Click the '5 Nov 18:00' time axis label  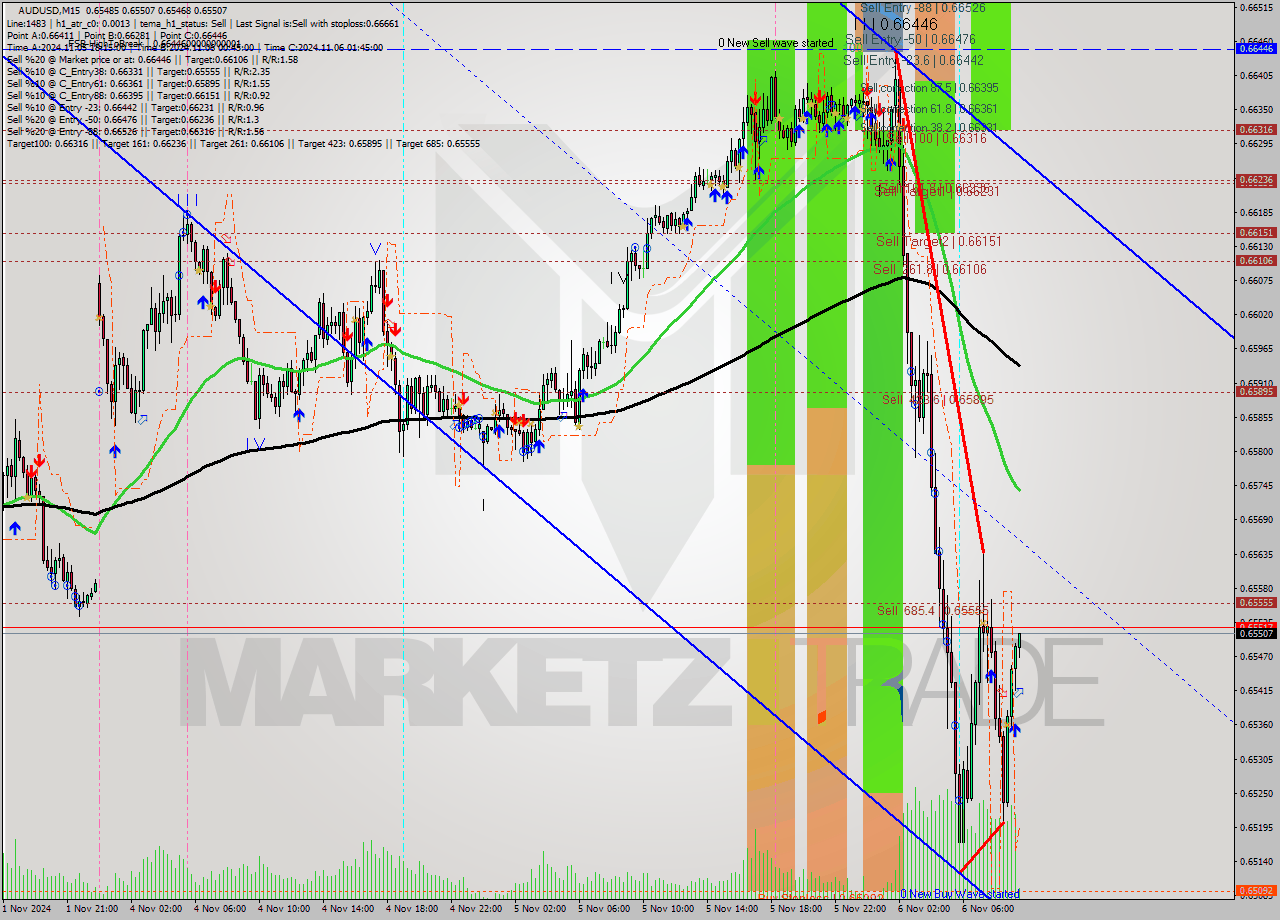coord(796,909)
